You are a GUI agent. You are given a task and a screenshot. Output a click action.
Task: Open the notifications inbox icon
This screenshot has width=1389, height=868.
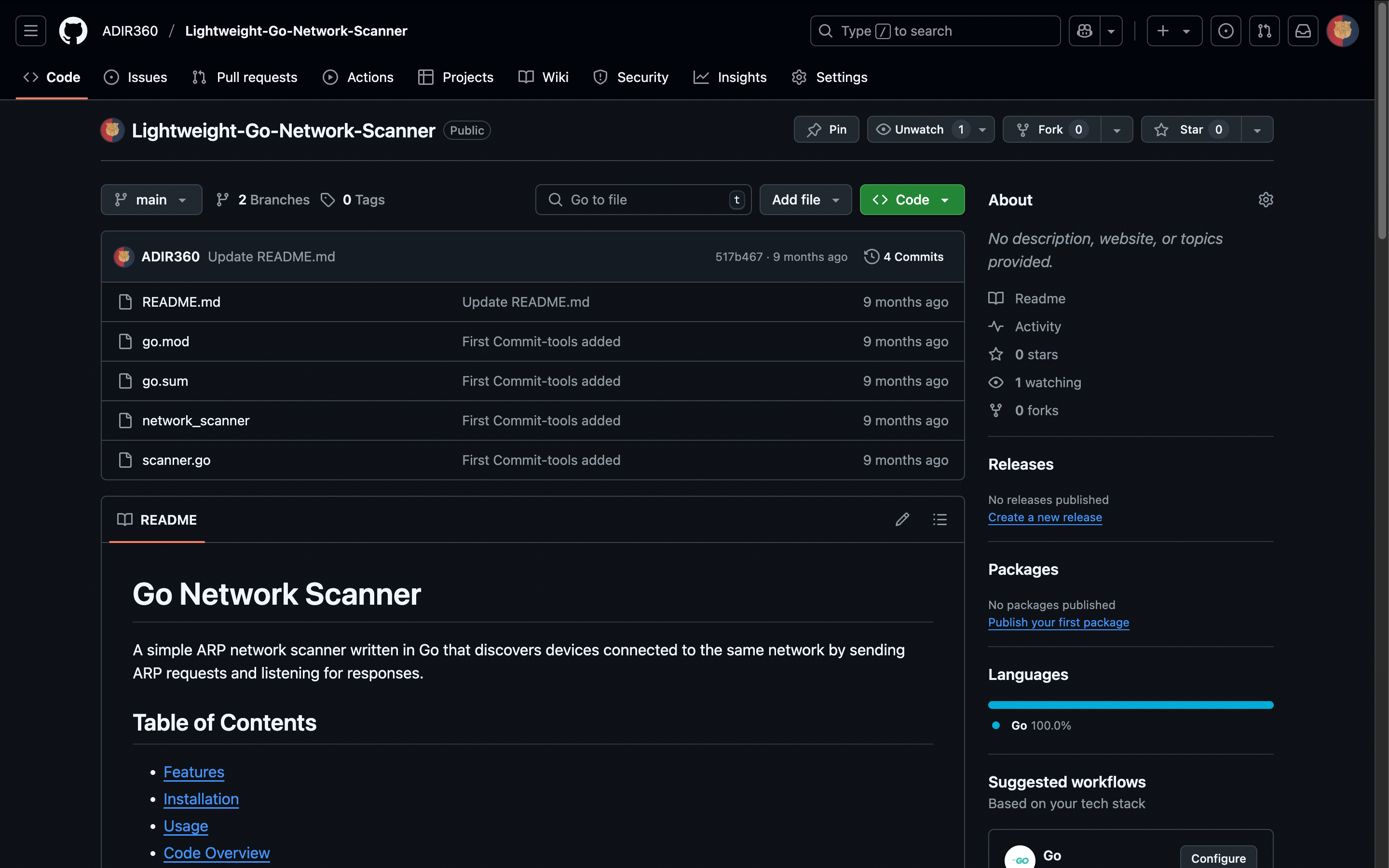coord(1303,31)
